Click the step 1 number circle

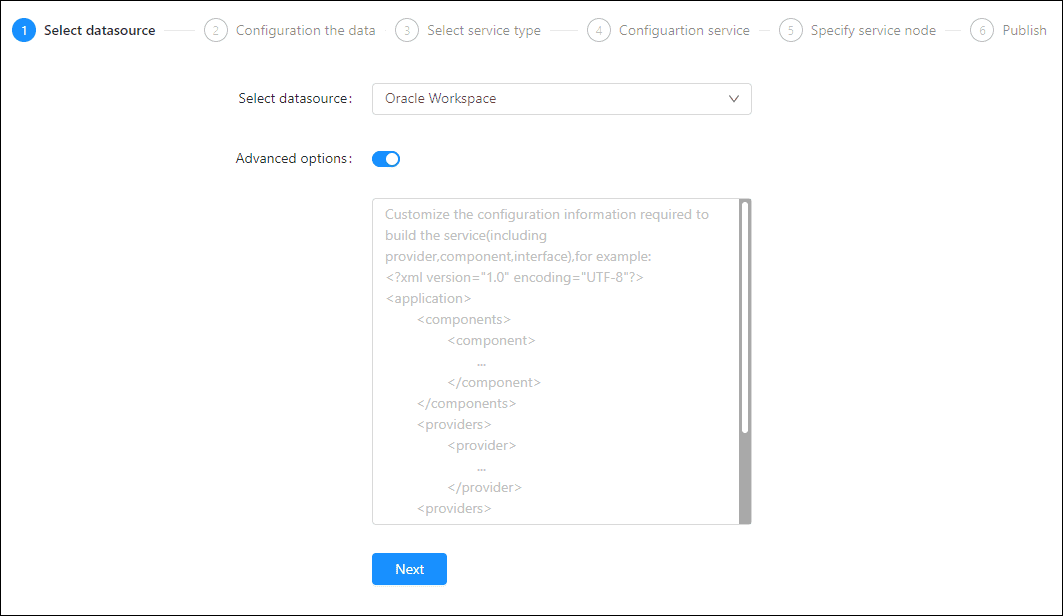24,30
